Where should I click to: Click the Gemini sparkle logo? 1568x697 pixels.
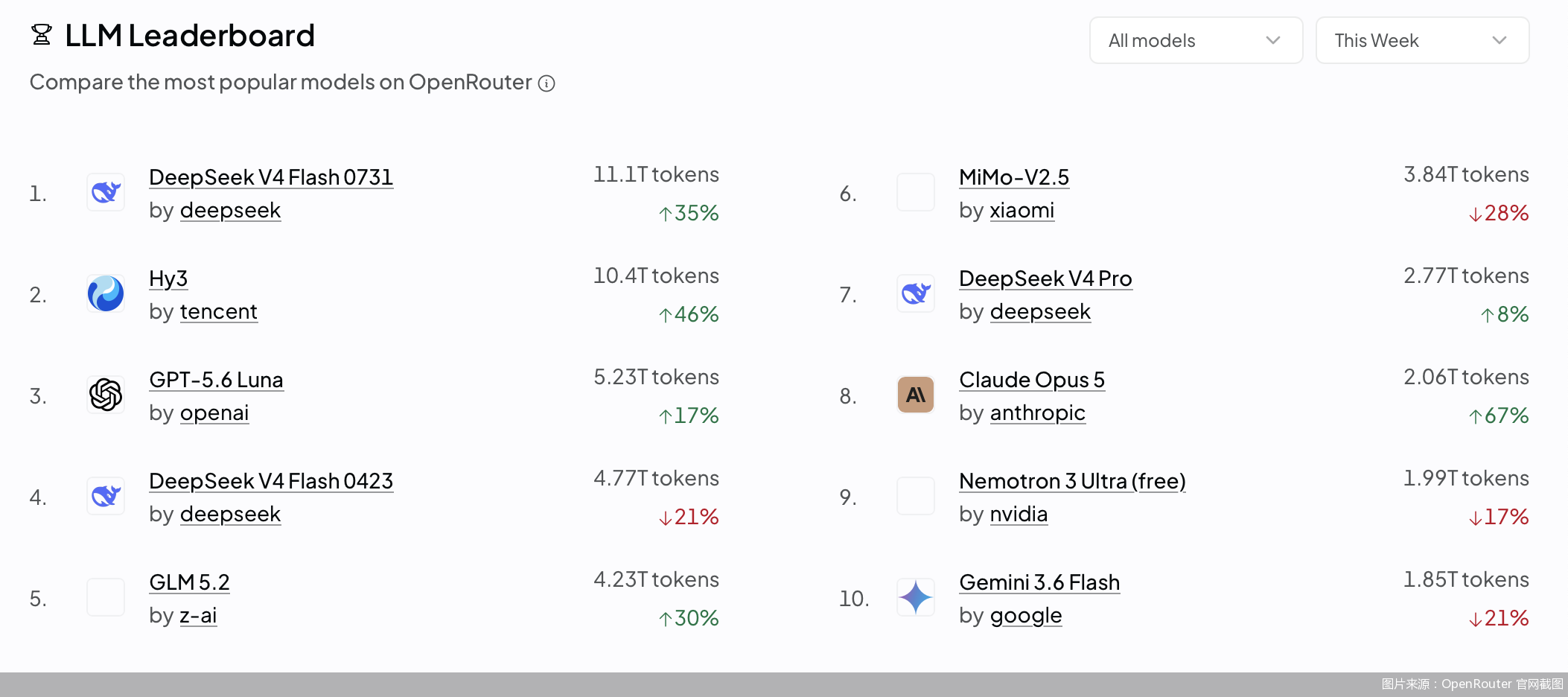[x=916, y=597]
